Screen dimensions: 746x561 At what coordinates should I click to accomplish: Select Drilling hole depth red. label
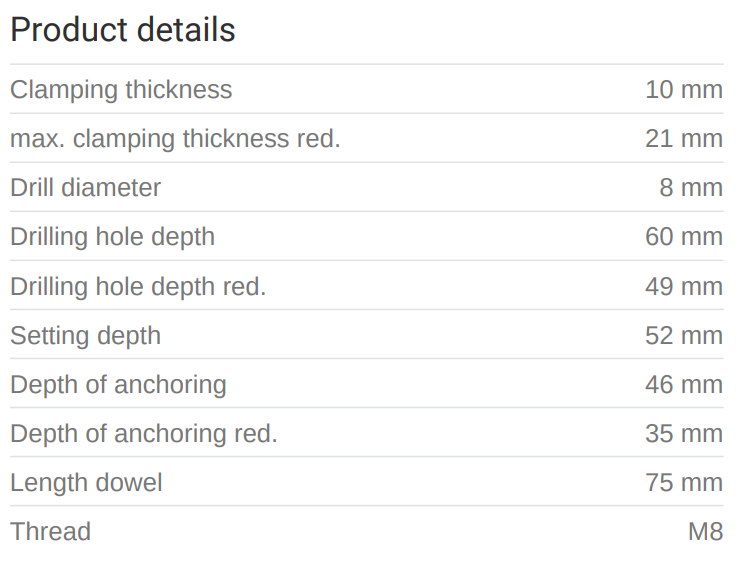click(x=138, y=286)
